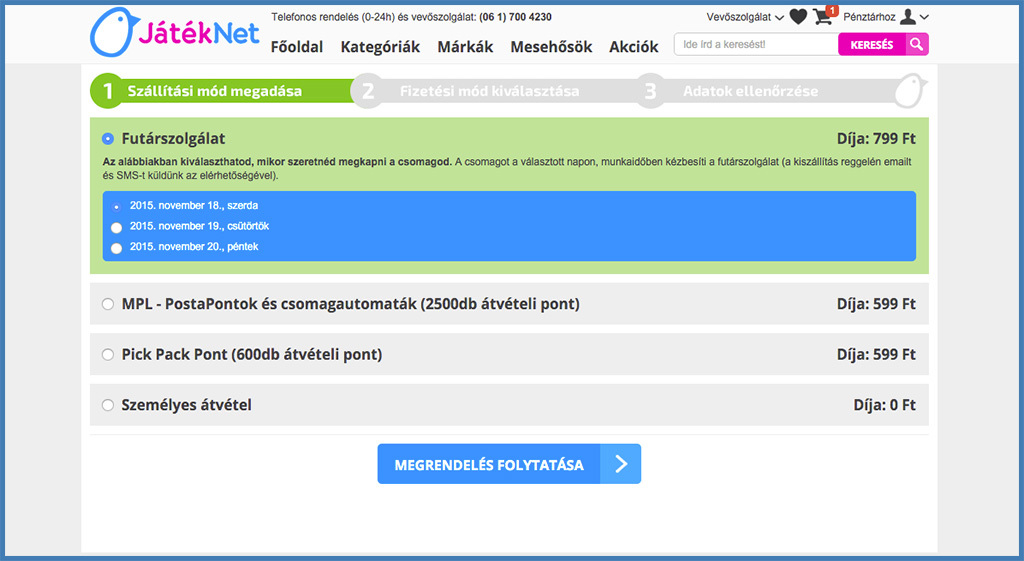Click the arrow on the continue order button
The height and width of the screenshot is (561, 1024).
pyautogui.click(x=621, y=464)
